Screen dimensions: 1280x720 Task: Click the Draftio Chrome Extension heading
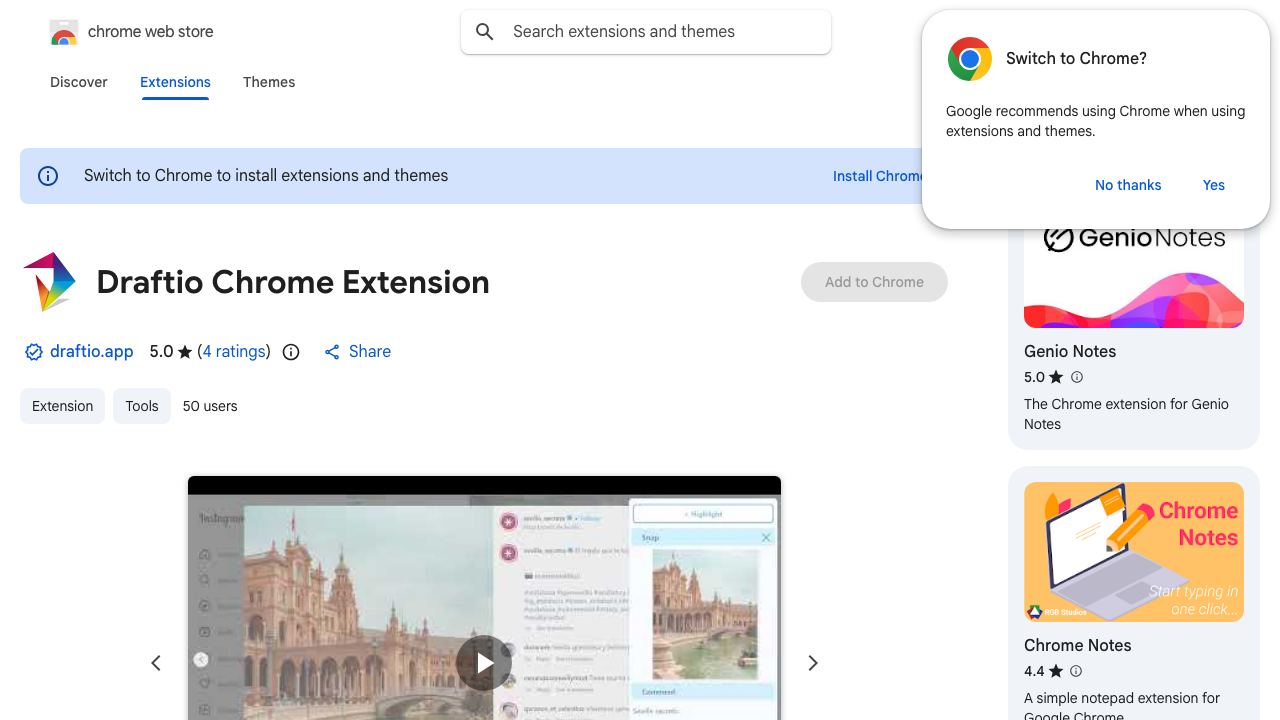293,282
